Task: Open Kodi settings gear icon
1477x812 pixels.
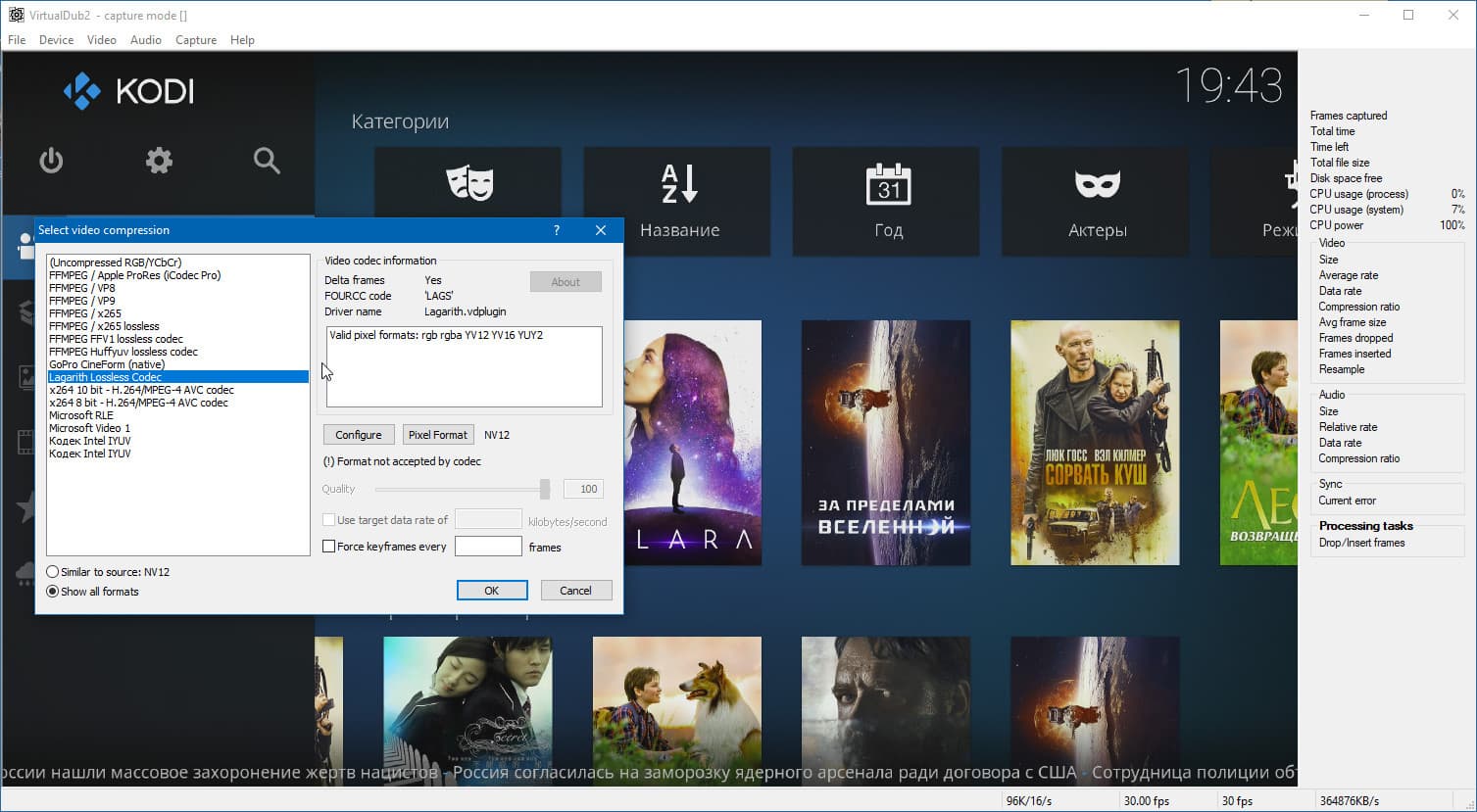Action: pos(159,161)
